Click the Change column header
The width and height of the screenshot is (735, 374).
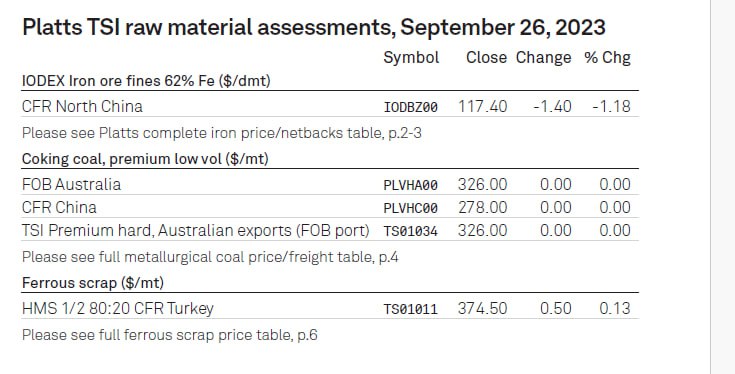pyautogui.click(x=544, y=58)
